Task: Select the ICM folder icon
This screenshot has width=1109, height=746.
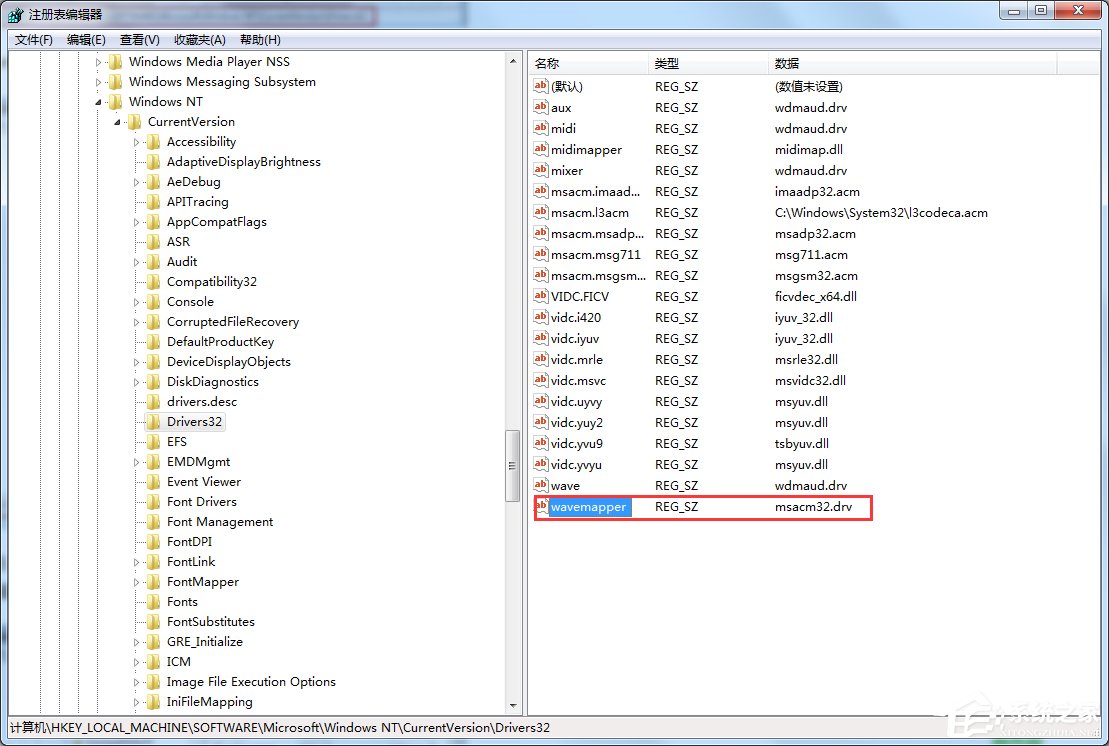Action: click(153, 661)
